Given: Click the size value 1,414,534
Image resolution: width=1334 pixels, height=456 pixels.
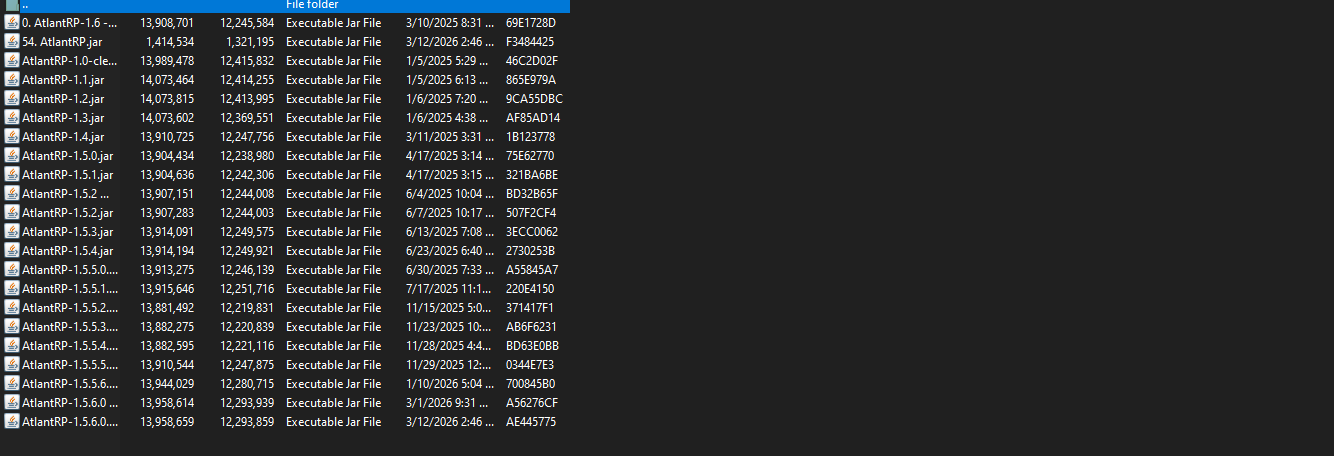Looking at the screenshot, I should [x=170, y=41].
